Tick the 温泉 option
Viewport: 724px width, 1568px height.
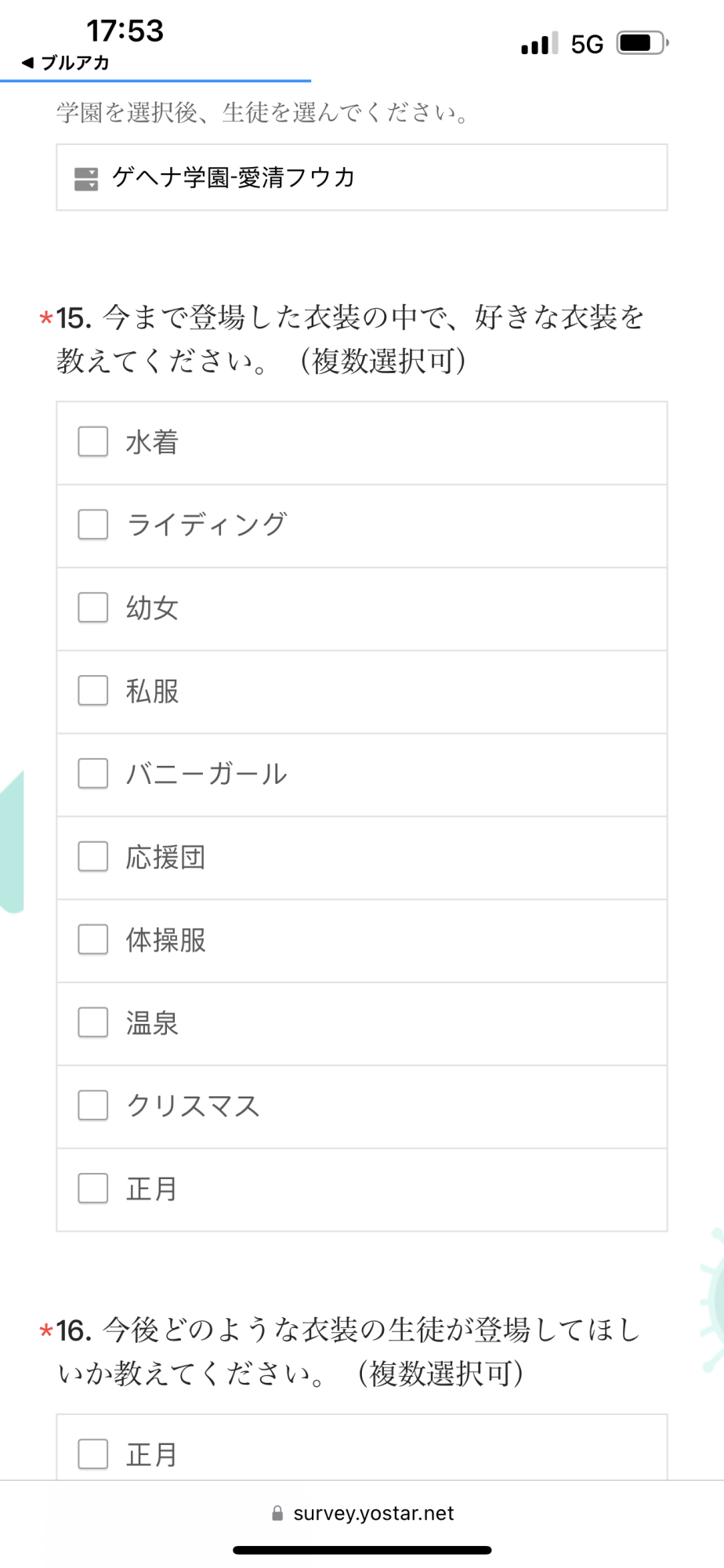[x=93, y=1023]
